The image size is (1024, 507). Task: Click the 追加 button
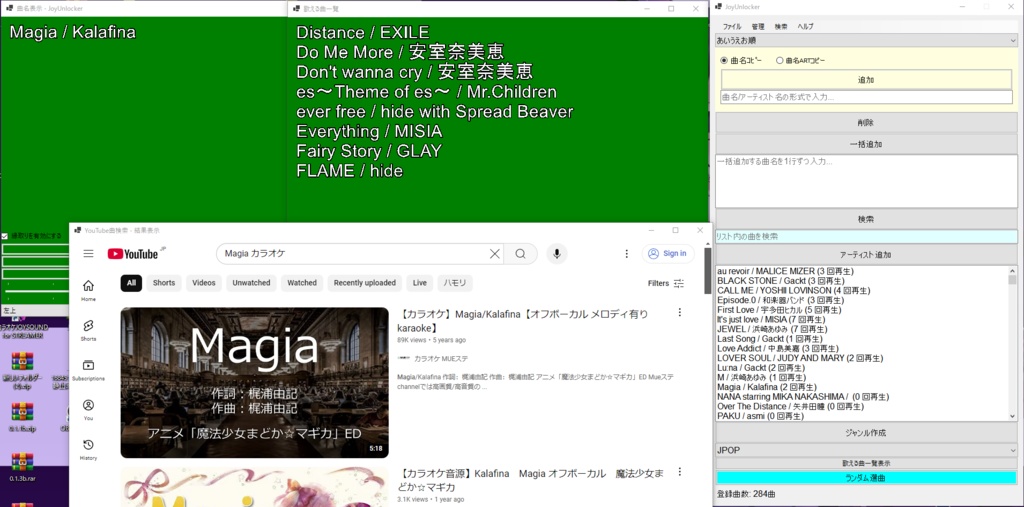866,80
